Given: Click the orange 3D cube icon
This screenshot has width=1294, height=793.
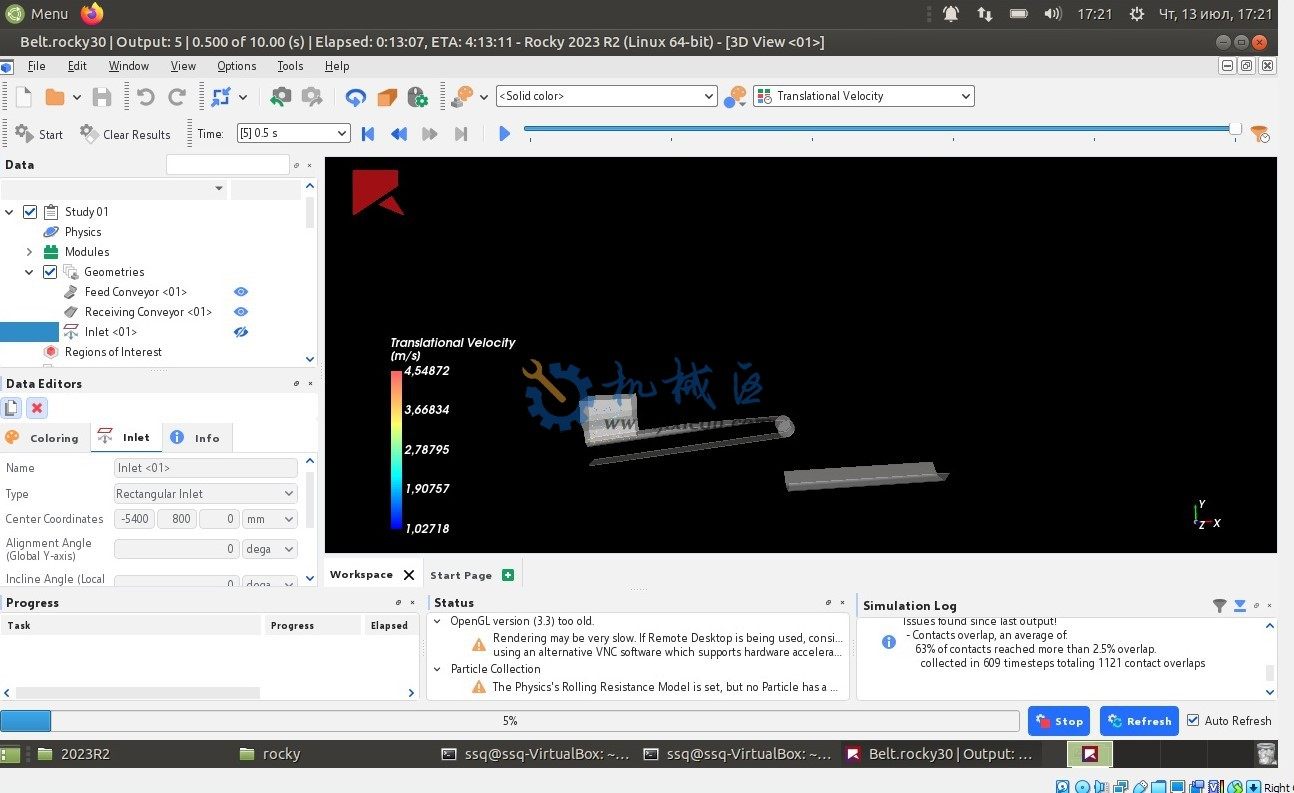Looking at the screenshot, I should [387, 97].
